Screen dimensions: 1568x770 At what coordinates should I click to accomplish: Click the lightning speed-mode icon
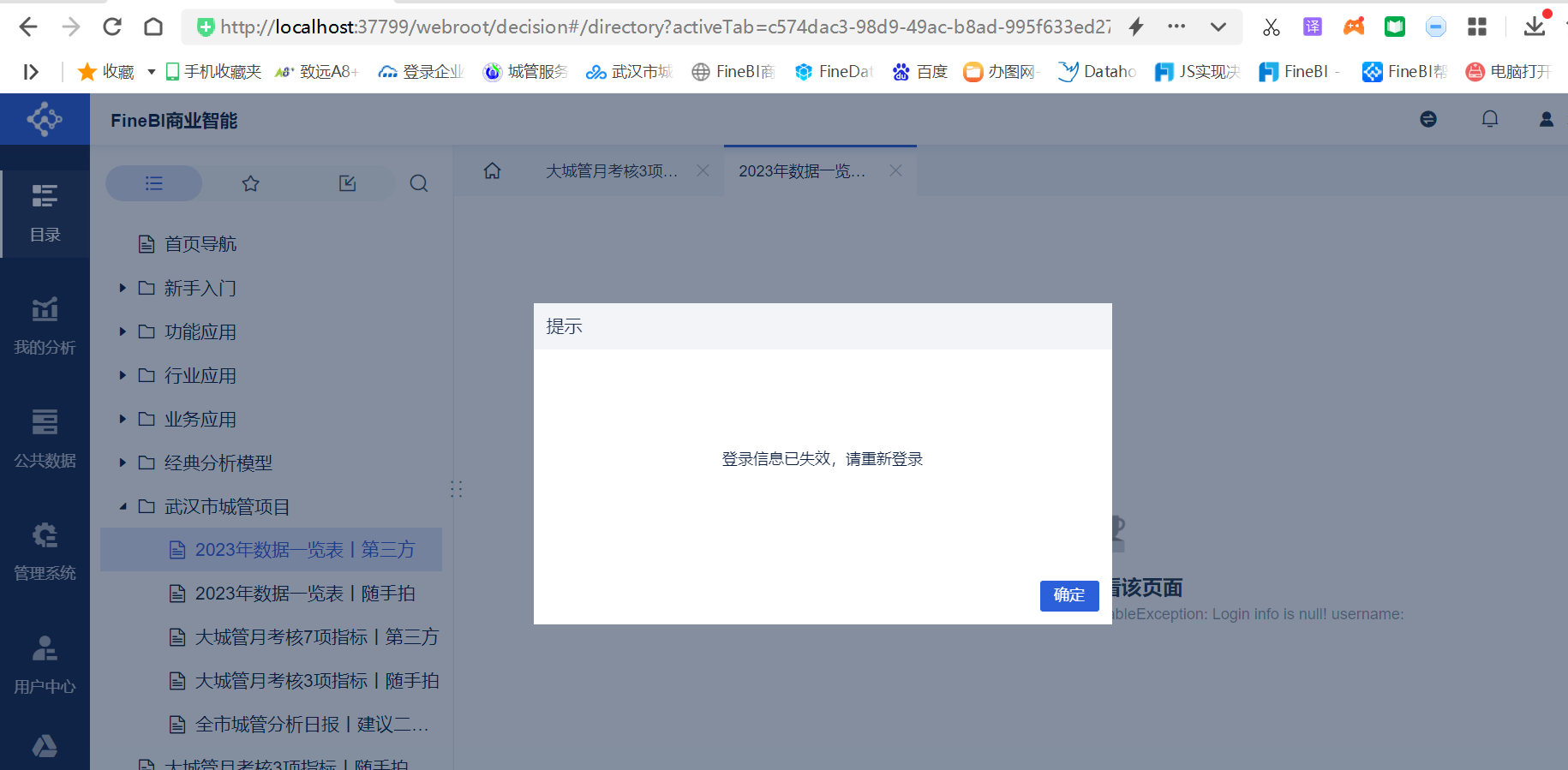click(1136, 27)
